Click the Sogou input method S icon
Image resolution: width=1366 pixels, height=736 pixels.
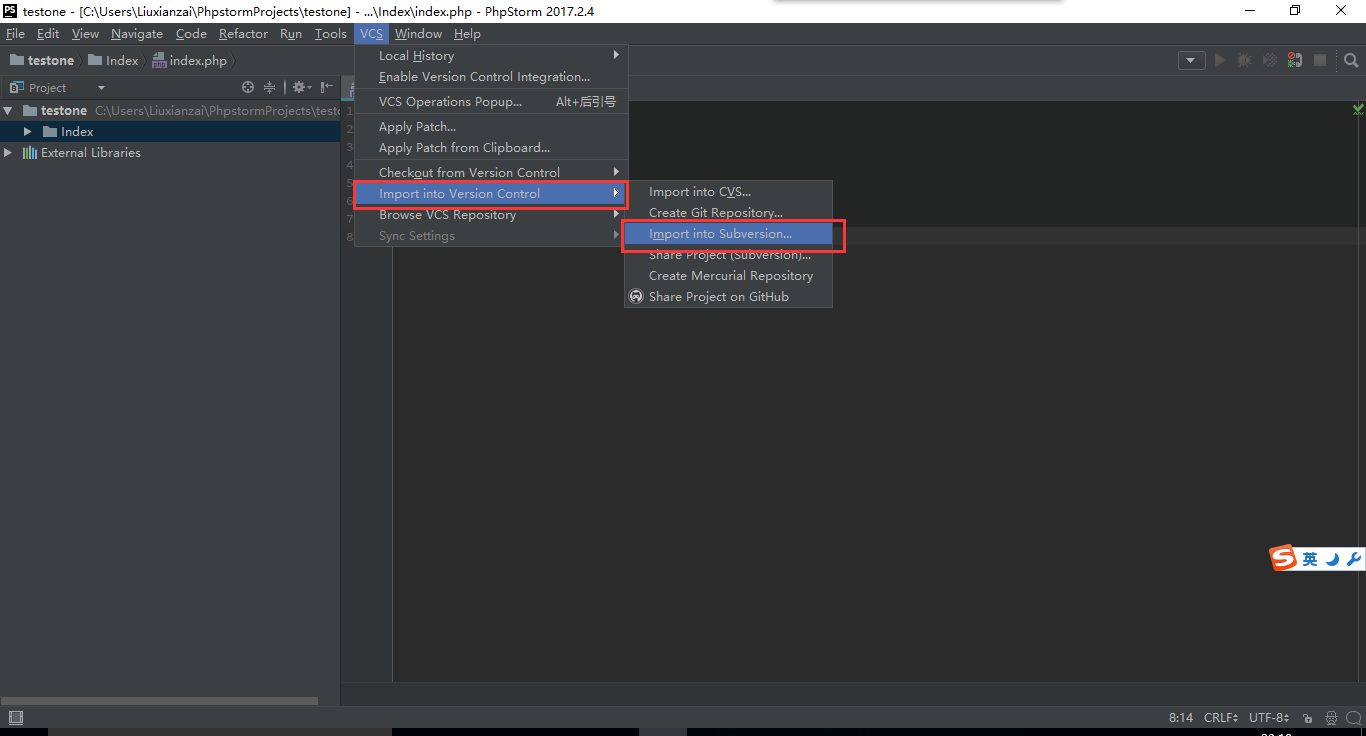tap(1284, 559)
